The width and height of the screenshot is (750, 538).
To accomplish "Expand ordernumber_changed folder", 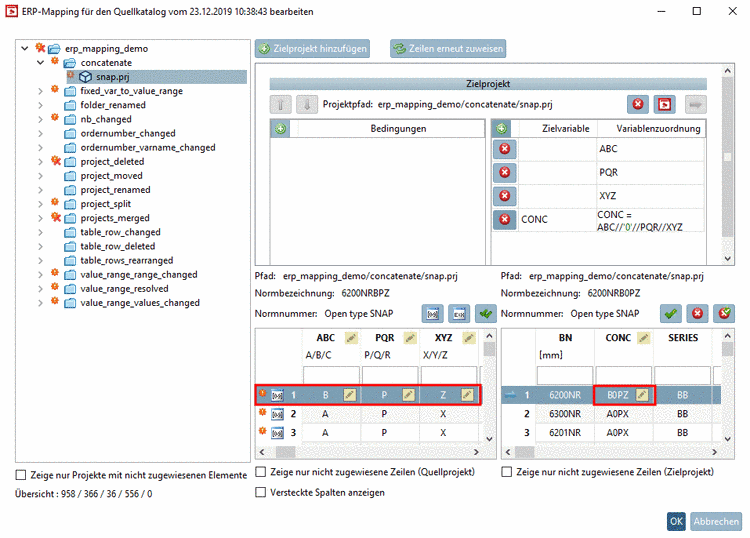I will click(40, 133).
